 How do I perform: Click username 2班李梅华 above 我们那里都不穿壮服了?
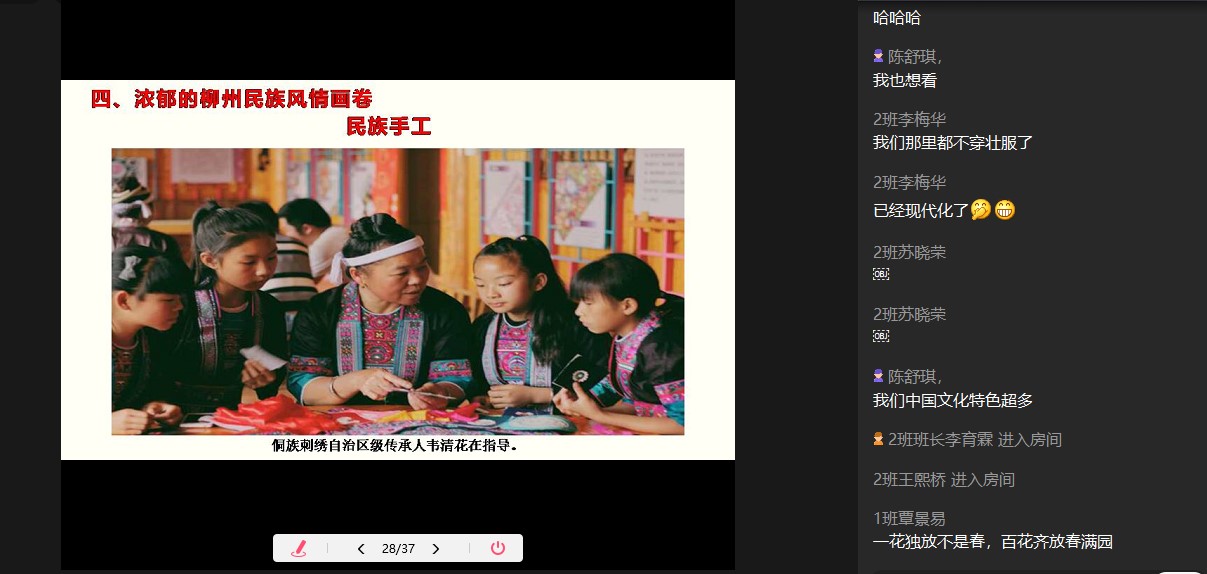[909, 119]
